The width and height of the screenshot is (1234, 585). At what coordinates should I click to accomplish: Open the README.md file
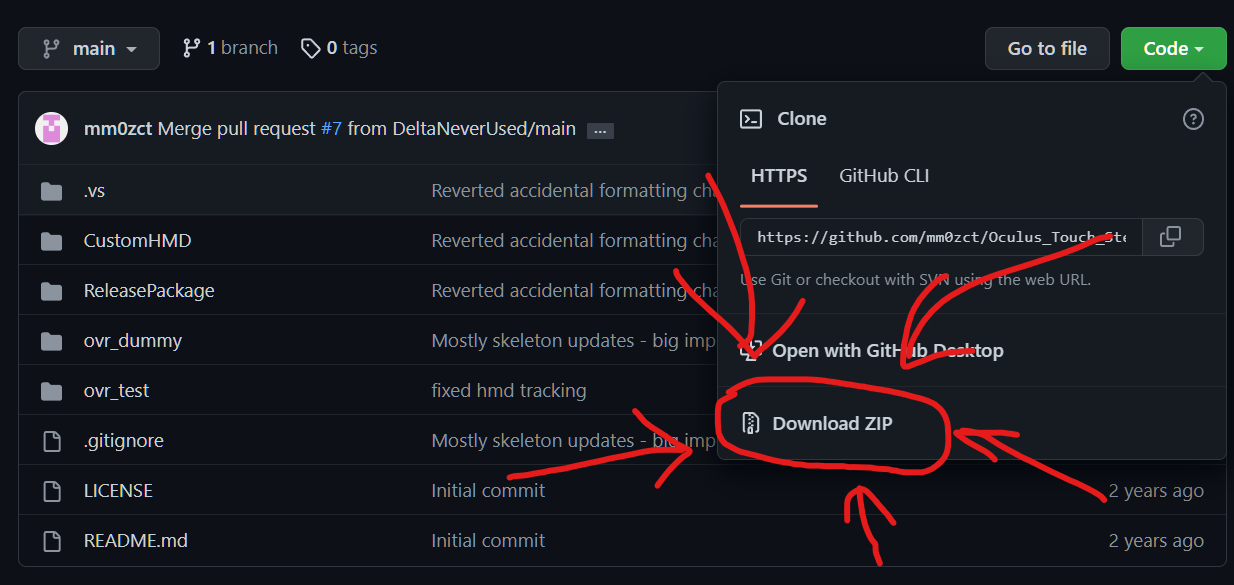(135, 540)
